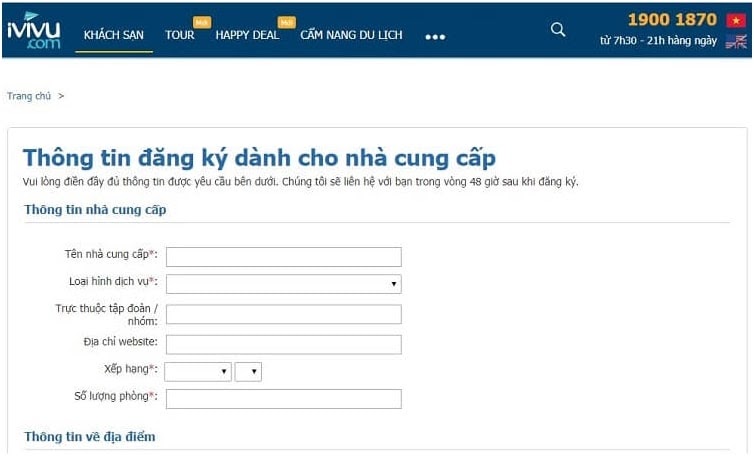
Task: Call hotline 1900 1870 link
Action: [672, 20]
